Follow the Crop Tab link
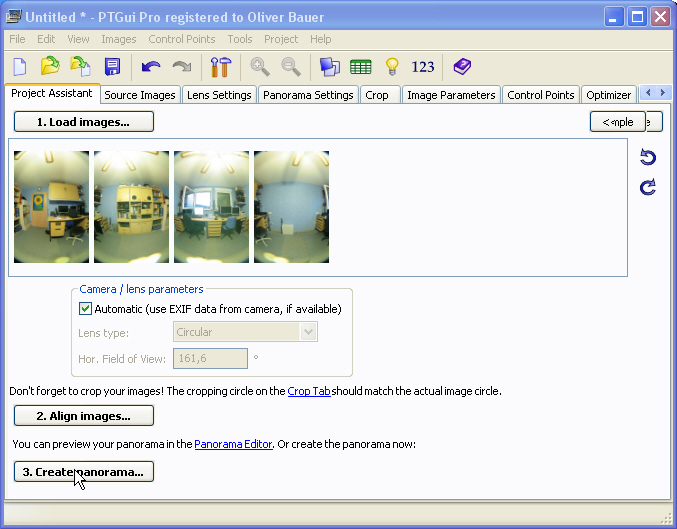Viewport: 677px width, 529px height. [x=309, y=391]
